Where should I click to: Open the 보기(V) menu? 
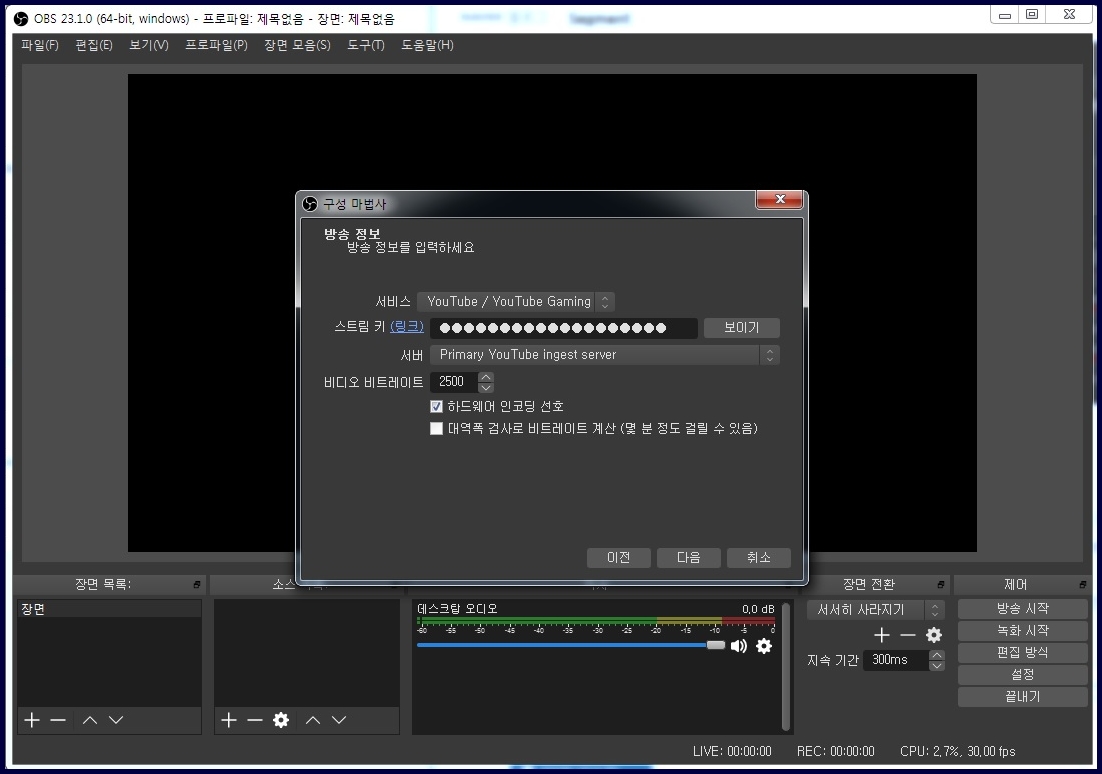coord(148,45)
